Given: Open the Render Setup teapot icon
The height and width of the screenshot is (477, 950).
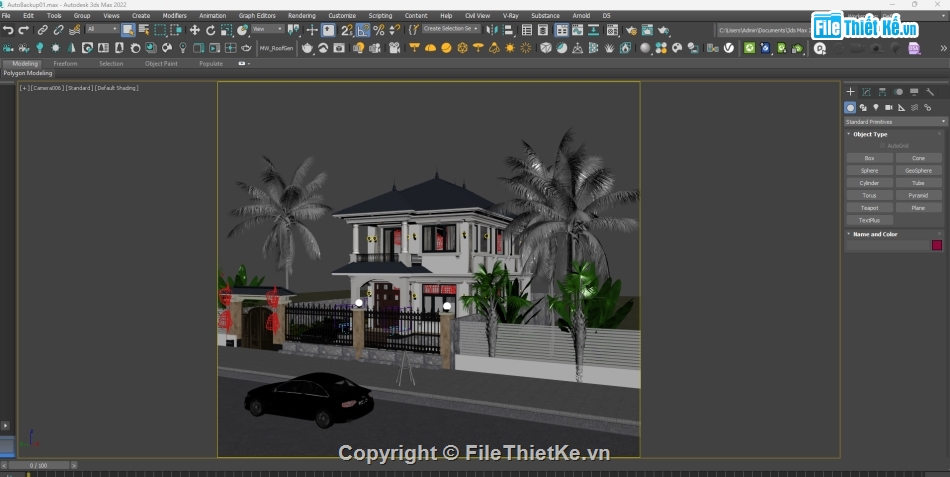Looking at the screenshot, I should point(631,30).
